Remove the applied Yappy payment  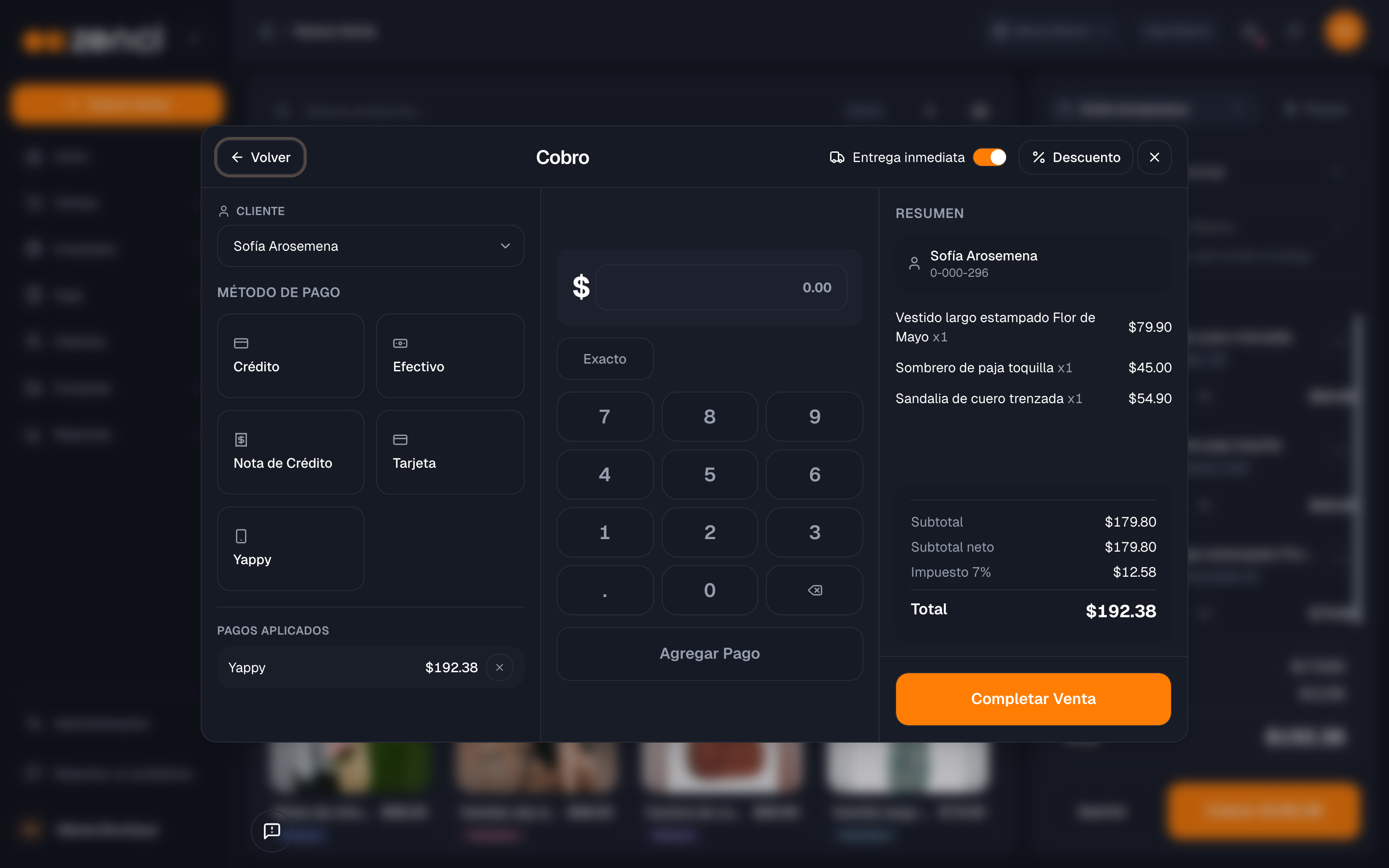(499, 668)
